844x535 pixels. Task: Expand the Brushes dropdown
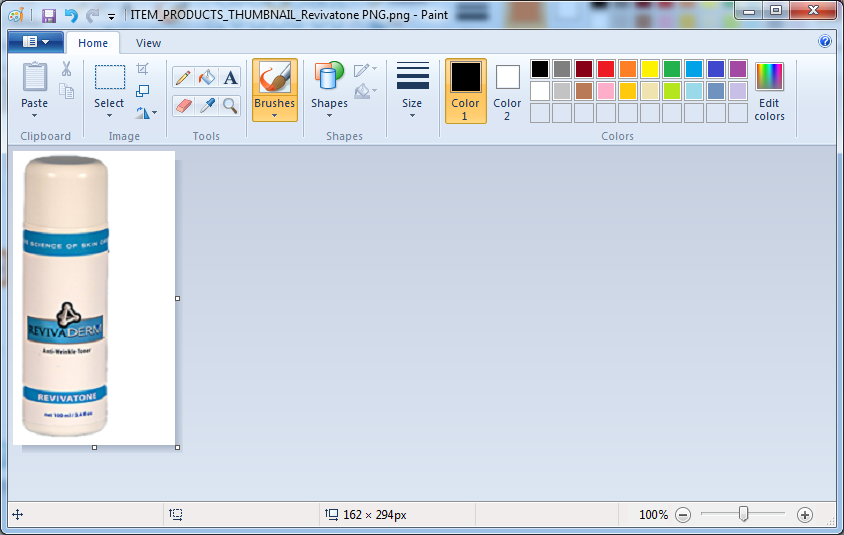tap(274, 115)
